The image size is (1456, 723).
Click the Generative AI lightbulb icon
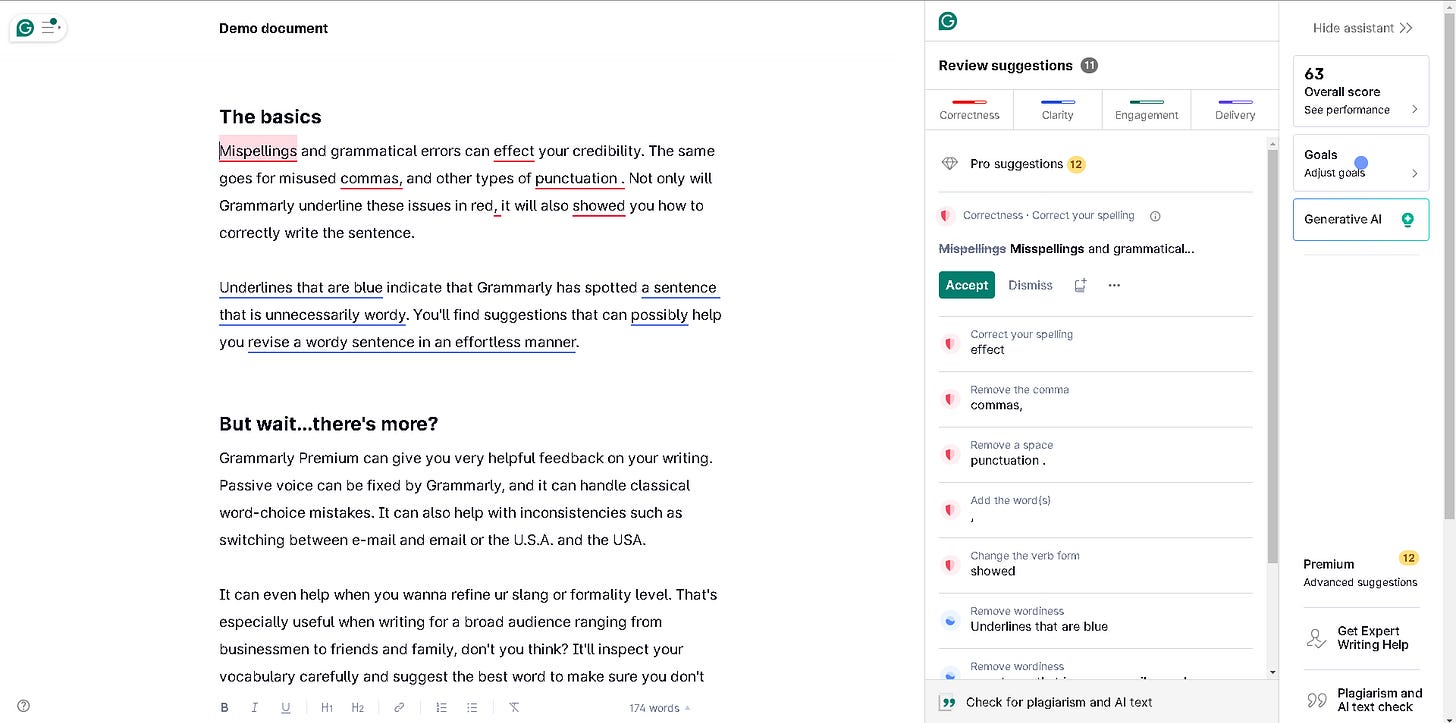coord(1408,219)
